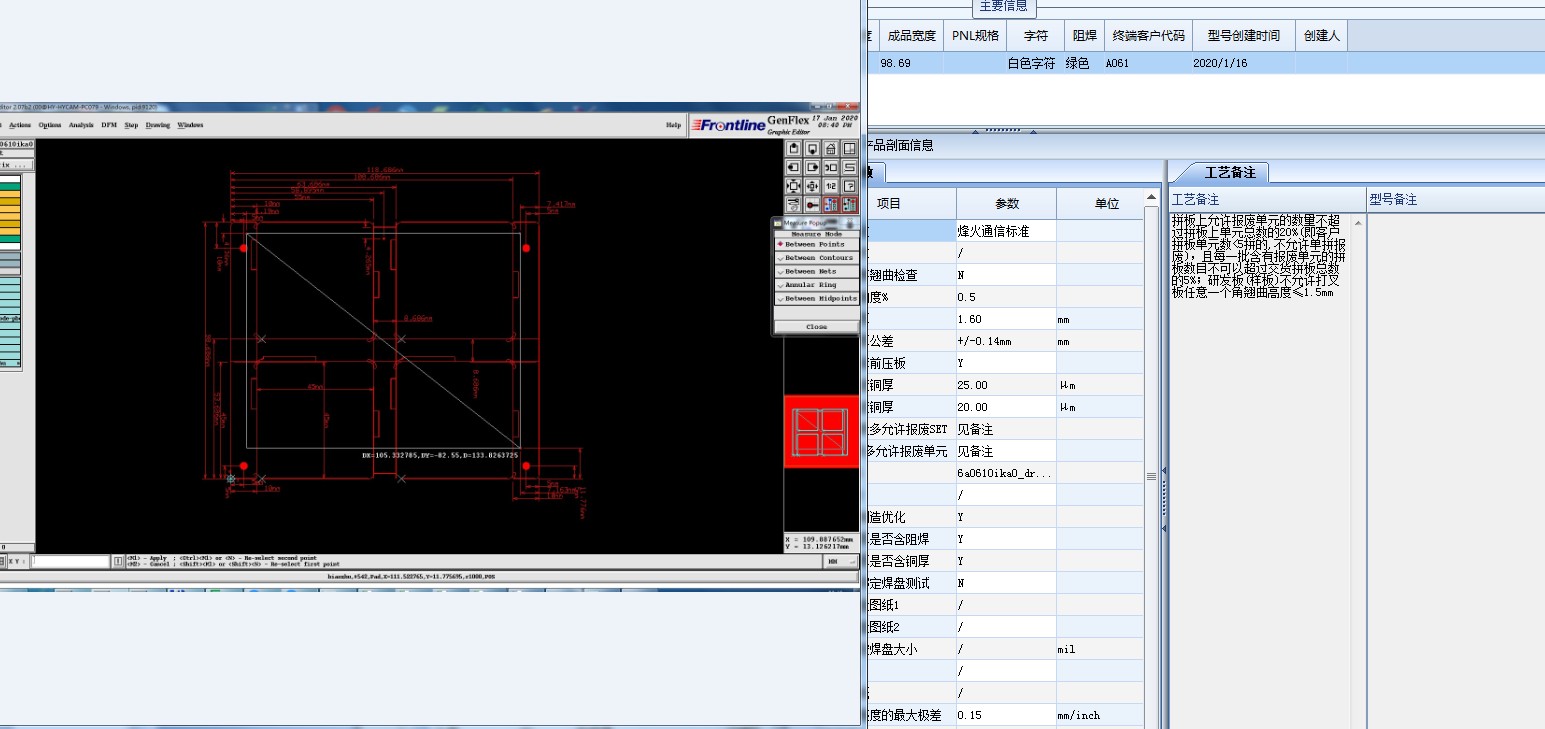The image size is (1545, 729).
Task: Open the Analysis menu in GenFlex
Action: (81, 125)
